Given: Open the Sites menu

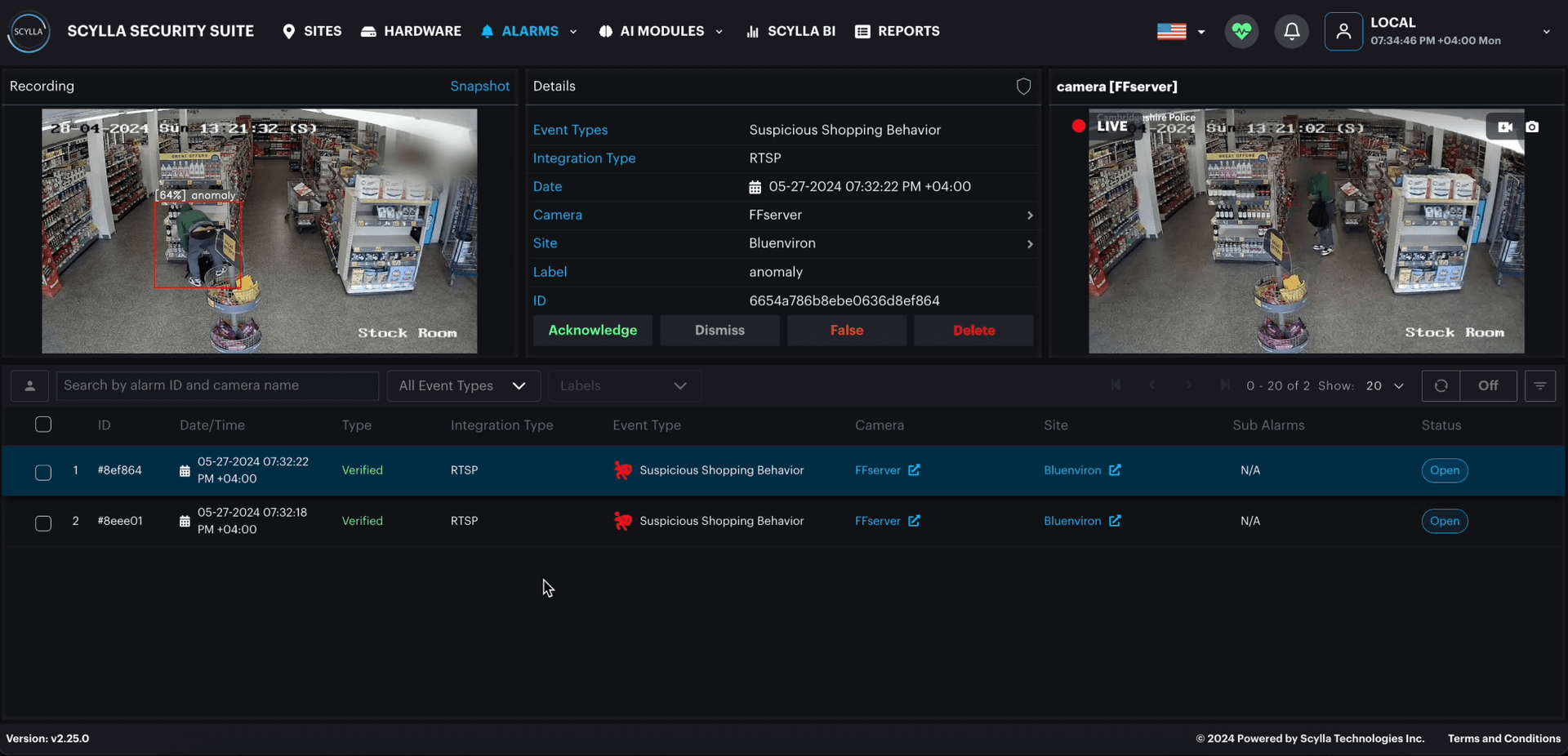Looking at the screenshot, I should [312, 31].
